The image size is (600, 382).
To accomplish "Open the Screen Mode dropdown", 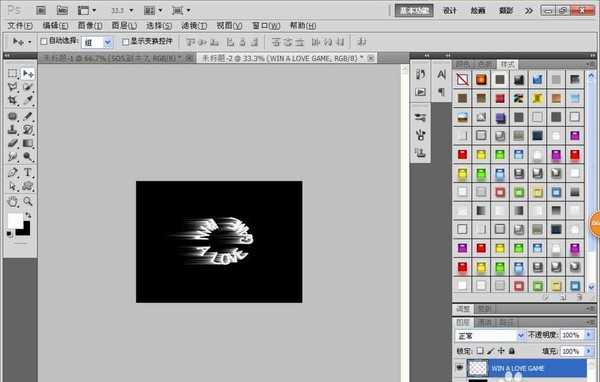I will [x=181, y=10].
